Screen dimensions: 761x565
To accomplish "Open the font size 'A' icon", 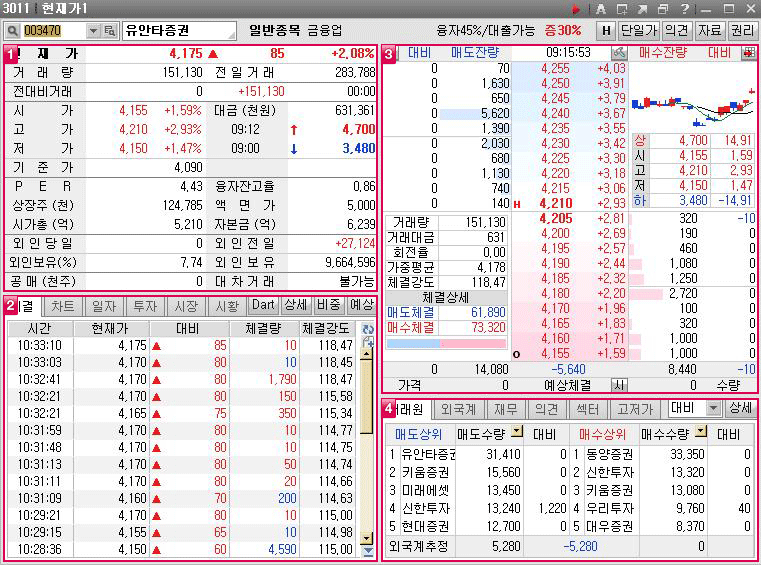I will (x=601, y=9).
